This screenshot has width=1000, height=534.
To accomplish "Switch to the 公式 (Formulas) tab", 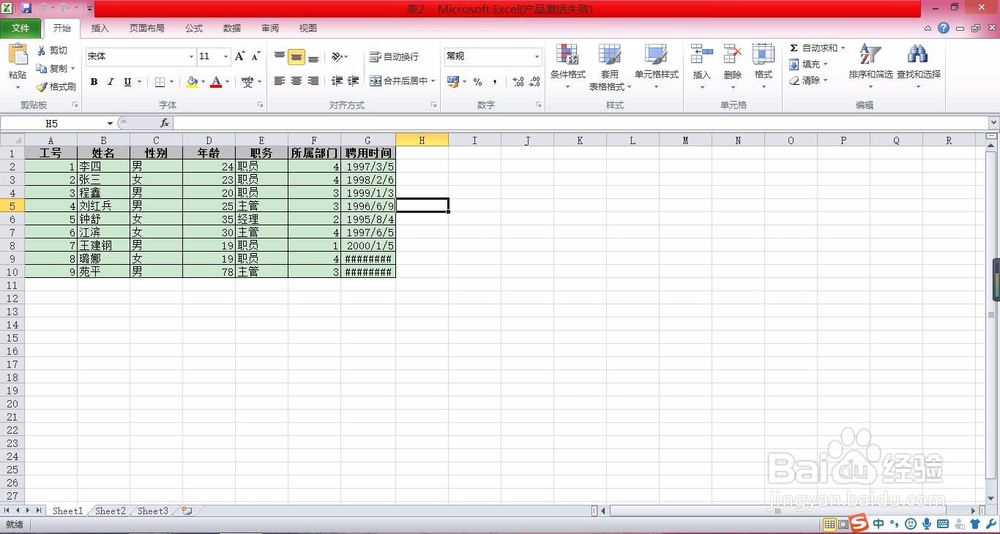I will coord(194,28).
